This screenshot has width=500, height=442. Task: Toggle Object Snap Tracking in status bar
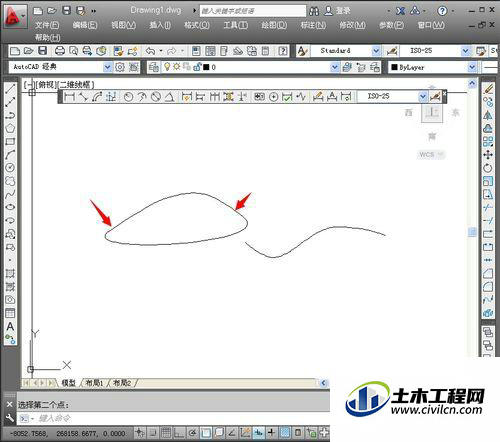click(232, 433)
